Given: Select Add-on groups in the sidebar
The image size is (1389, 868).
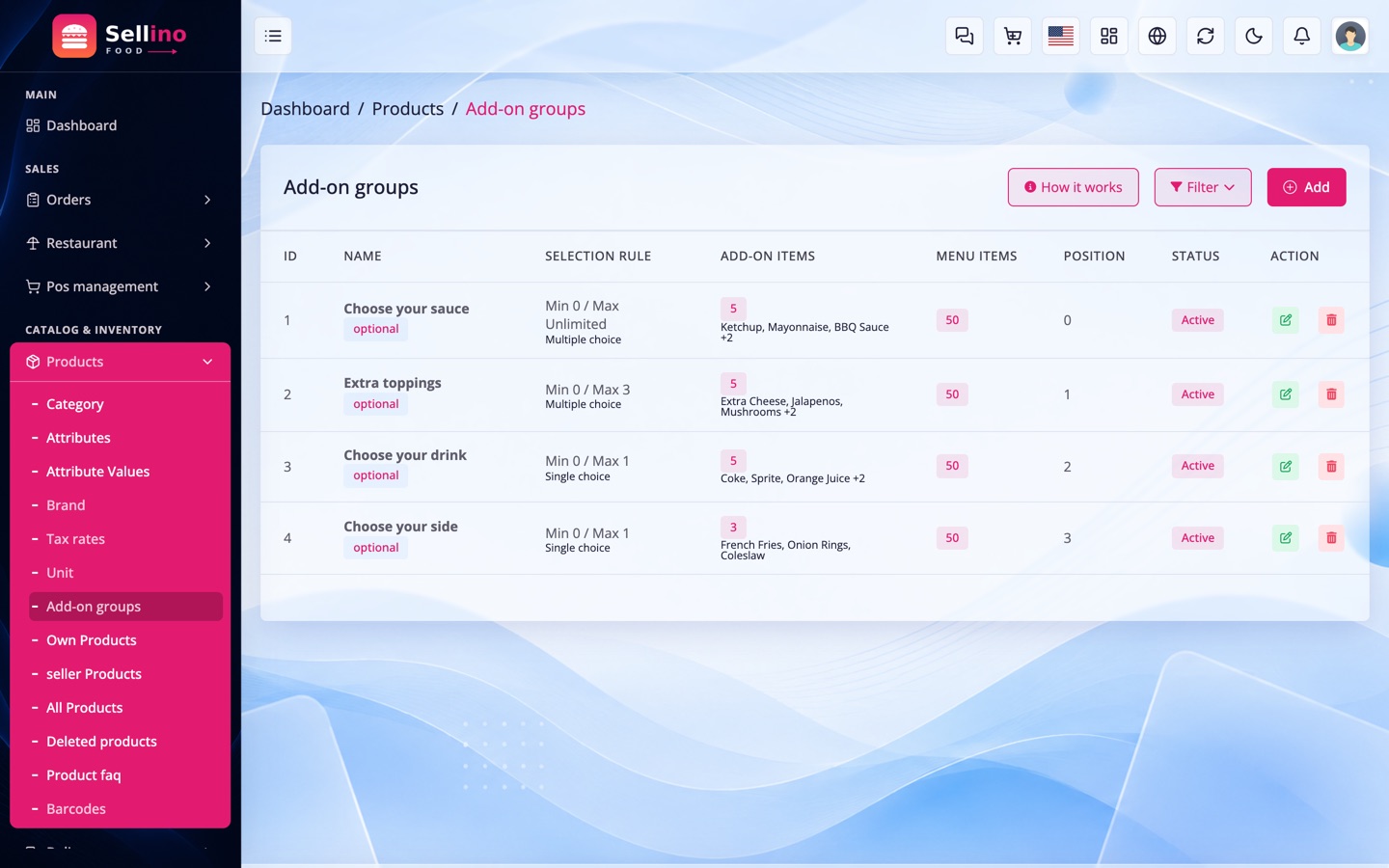Looking at the screenshot, I should (x=125, y=607).
